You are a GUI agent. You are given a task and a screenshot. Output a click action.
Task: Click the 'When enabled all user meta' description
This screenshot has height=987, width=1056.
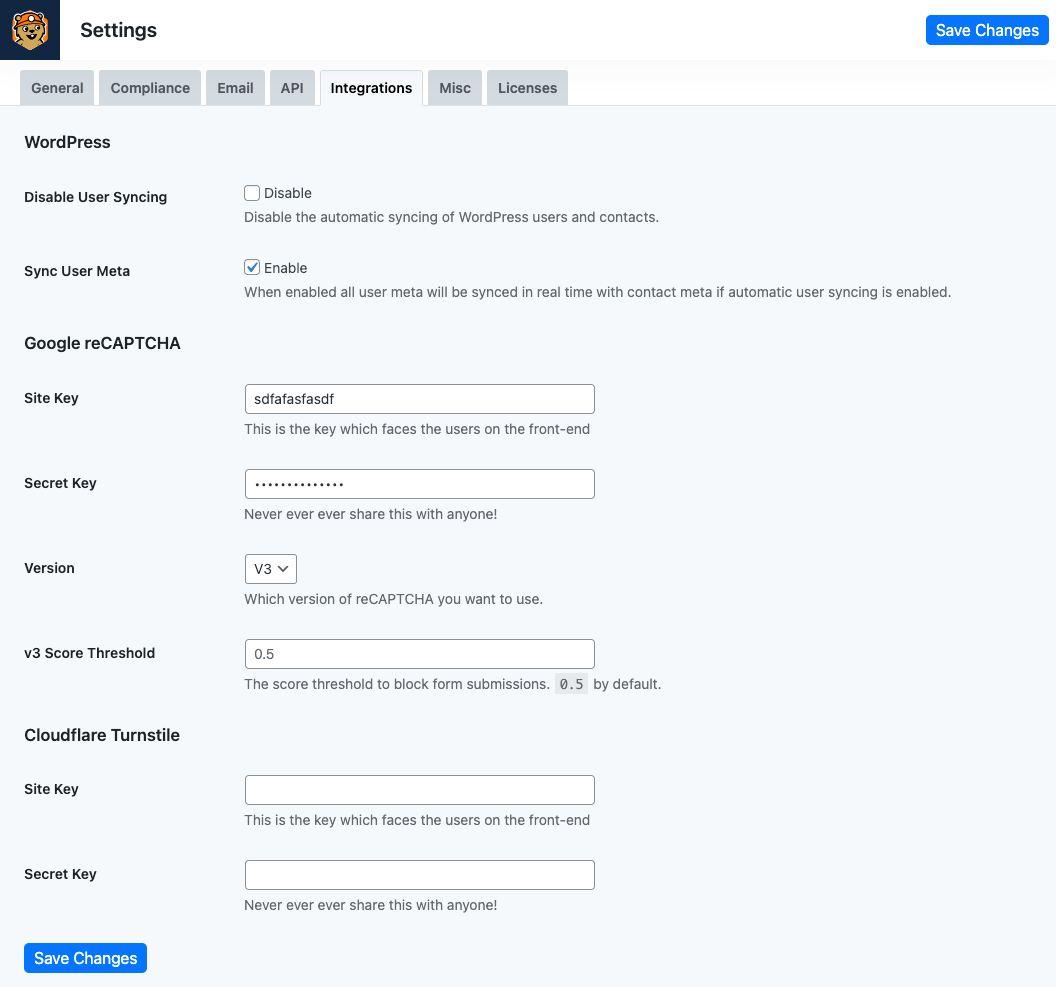click(x=597, y=292)
